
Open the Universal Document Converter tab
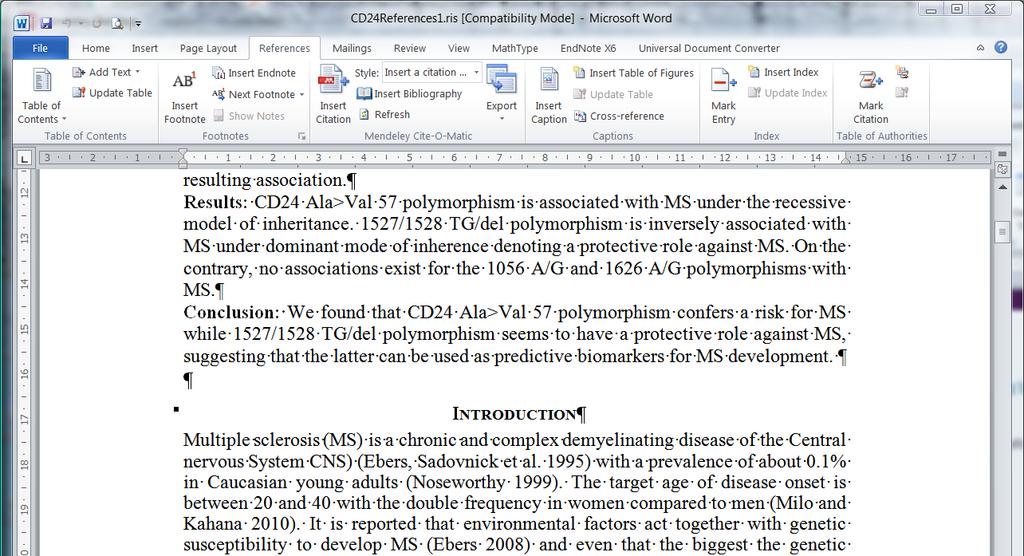(709, 48)
